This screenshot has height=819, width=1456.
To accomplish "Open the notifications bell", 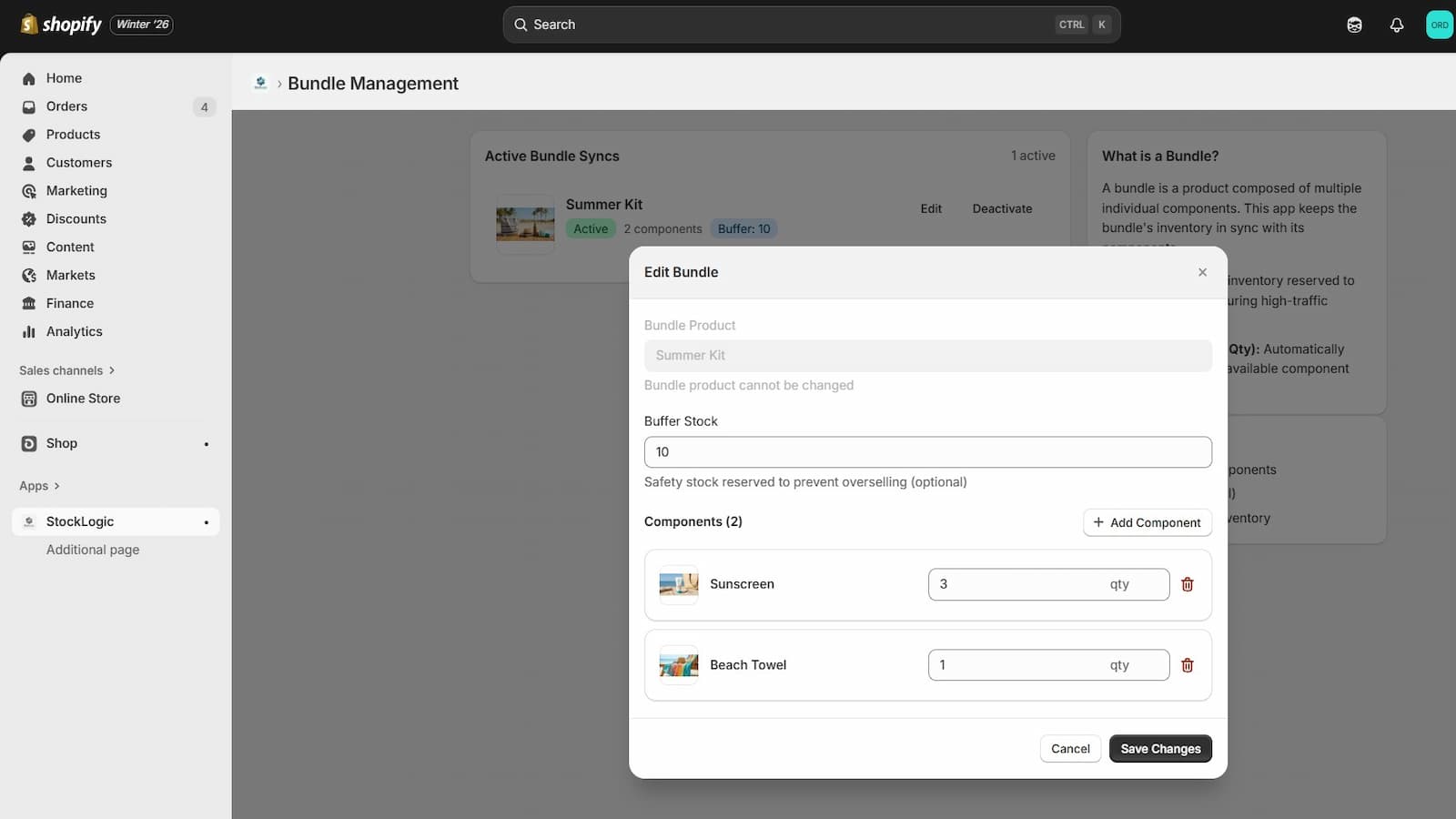I will (x=1396, y=25).
